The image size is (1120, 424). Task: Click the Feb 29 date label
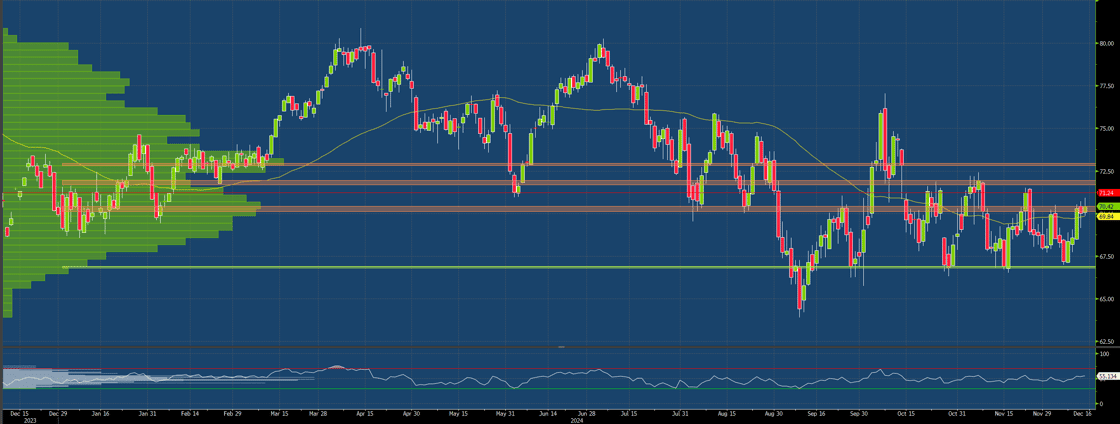pos(232,413)
